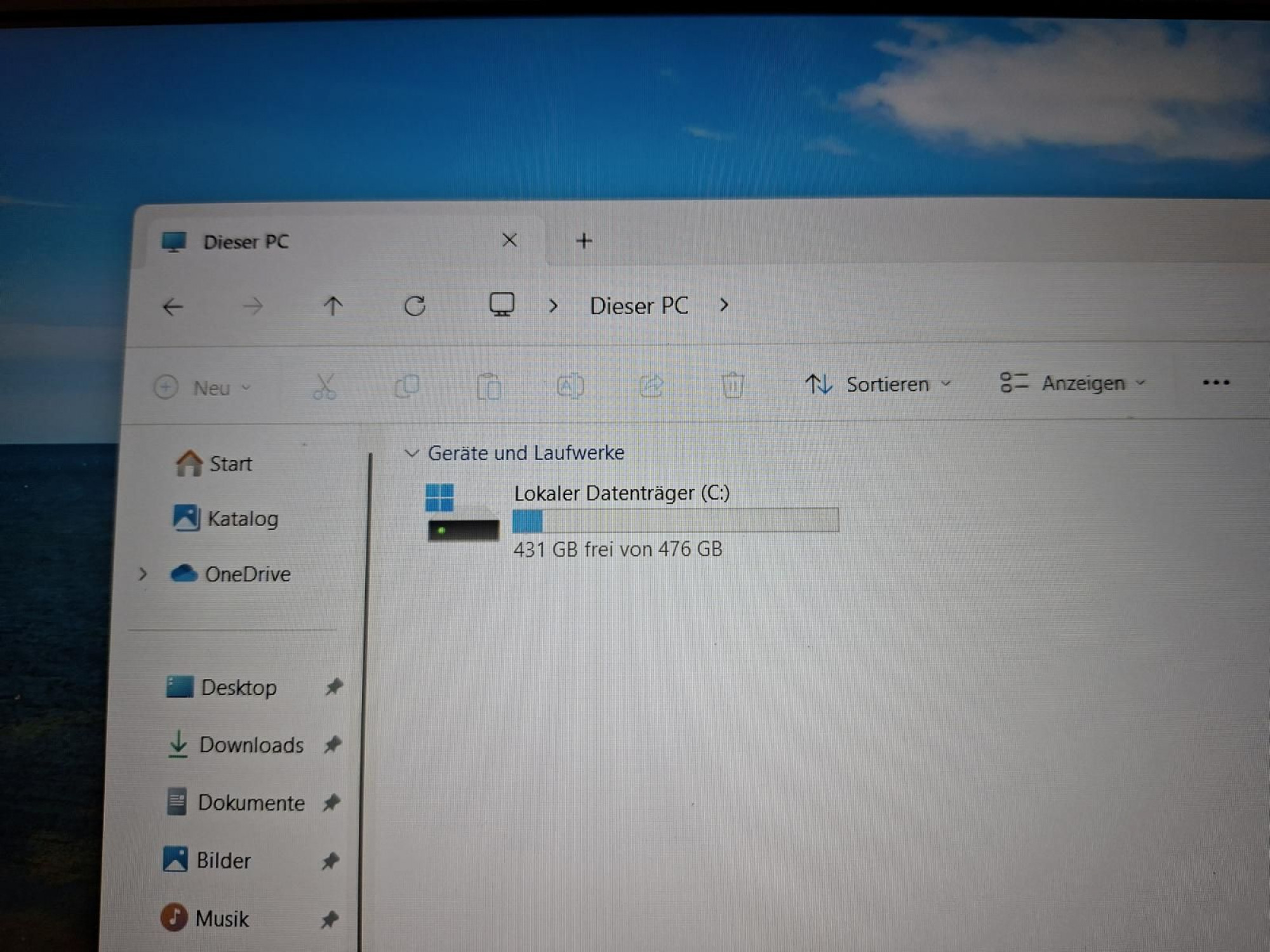This screenshot has height=952, width=1270.
Task: Click the Delete trash can icon
Action: 733,385
